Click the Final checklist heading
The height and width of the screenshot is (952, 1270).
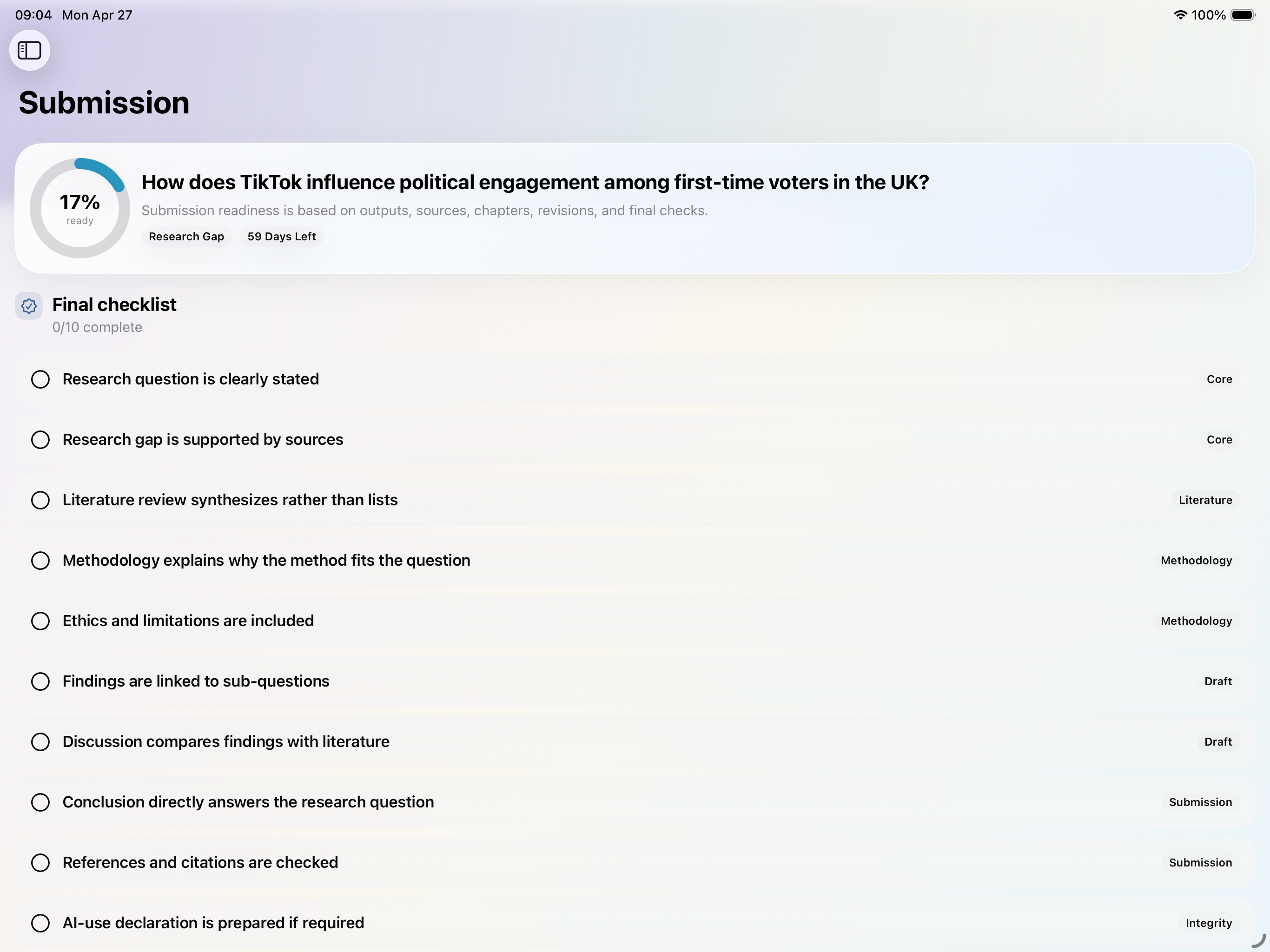(x=114, y=305)
